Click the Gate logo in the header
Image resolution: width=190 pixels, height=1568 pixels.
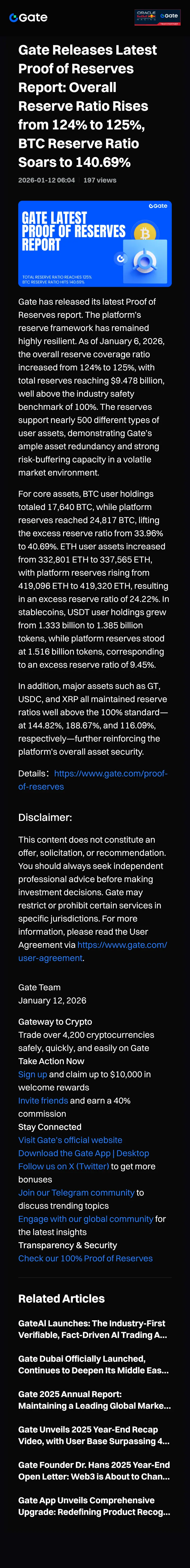pos(29,18)
